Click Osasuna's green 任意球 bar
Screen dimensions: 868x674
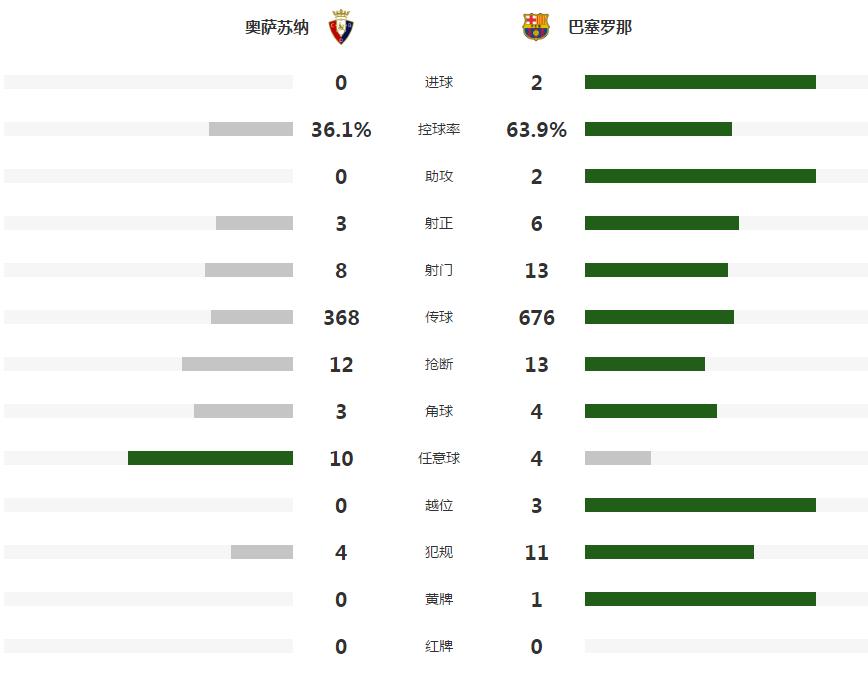[210, 458]
